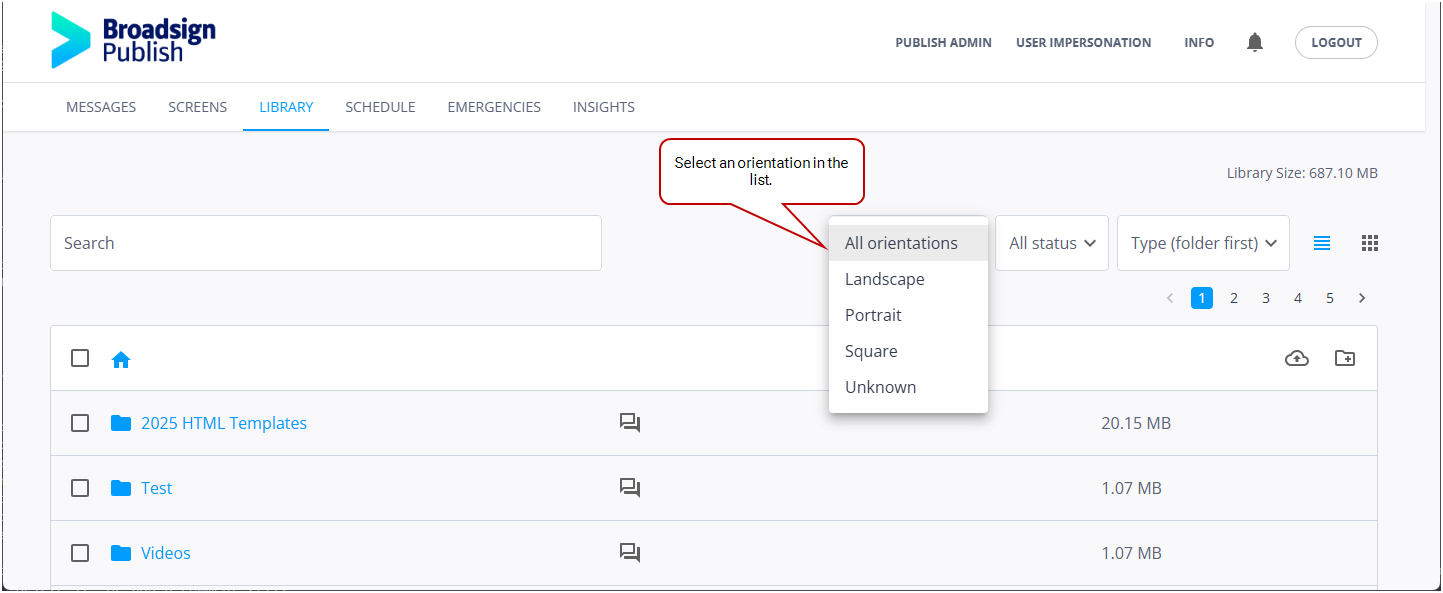Expand the Type (folder first) sort dropdown

coord(1202,243)
